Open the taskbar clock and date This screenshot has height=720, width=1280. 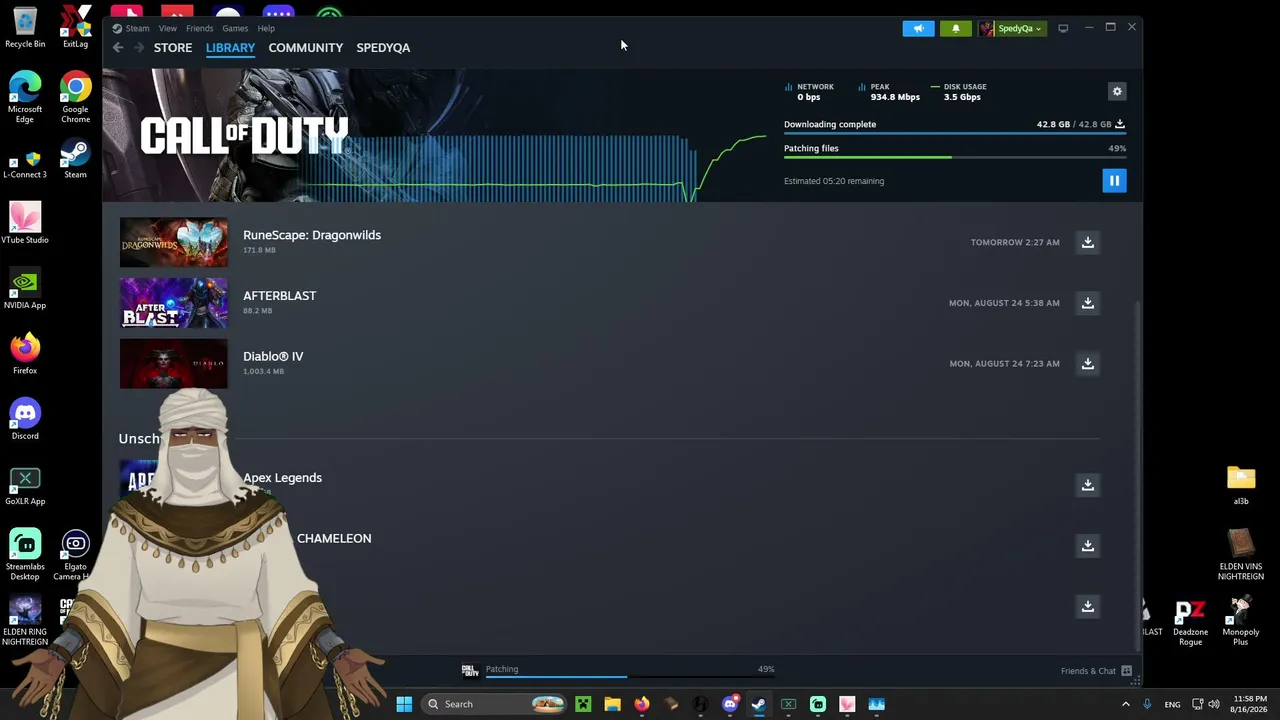[x=1250, y=704]
